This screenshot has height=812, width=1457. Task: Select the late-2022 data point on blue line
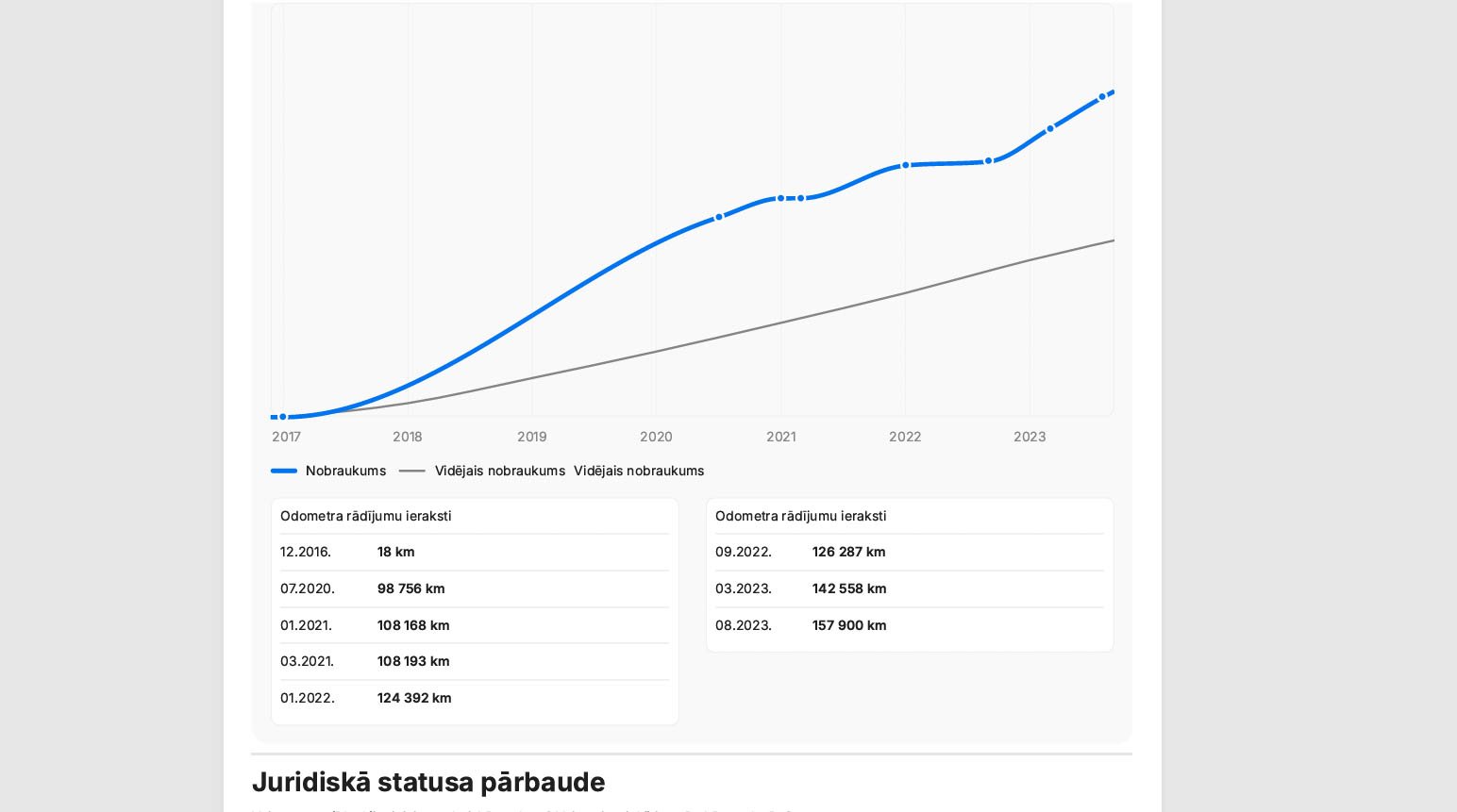988,161
